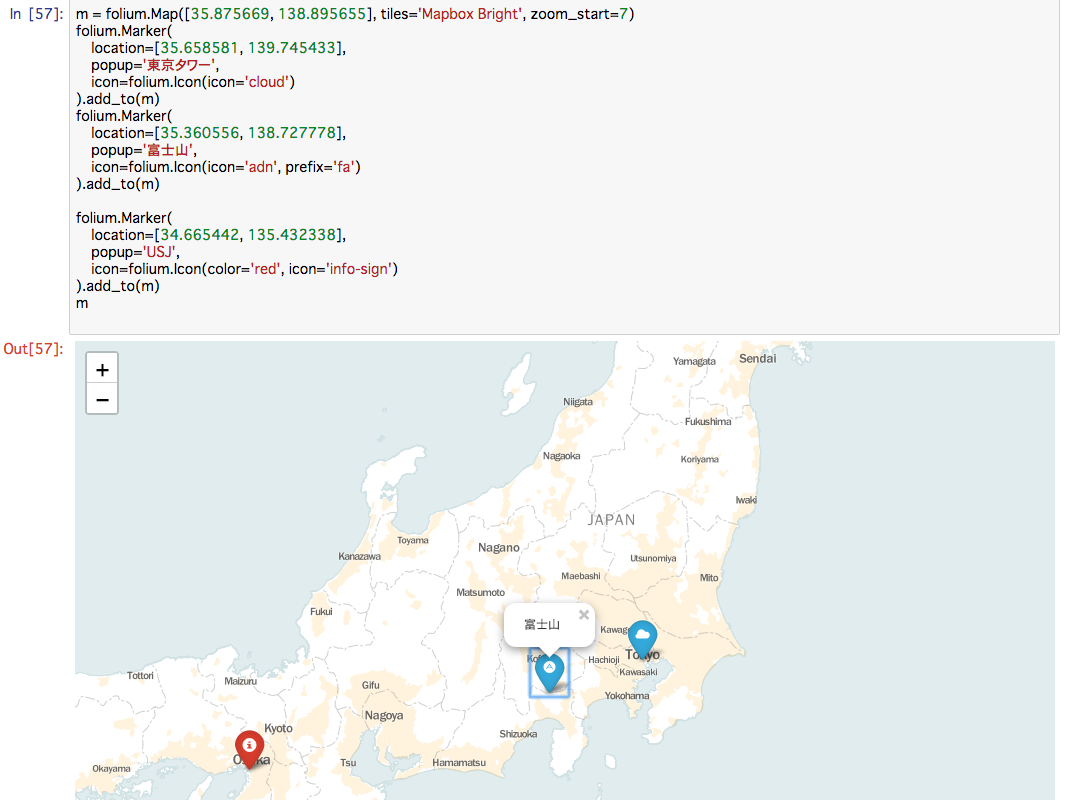Click the Kyoto label on the map
This screenshot has height=800, width=1074.
(277, 729)
